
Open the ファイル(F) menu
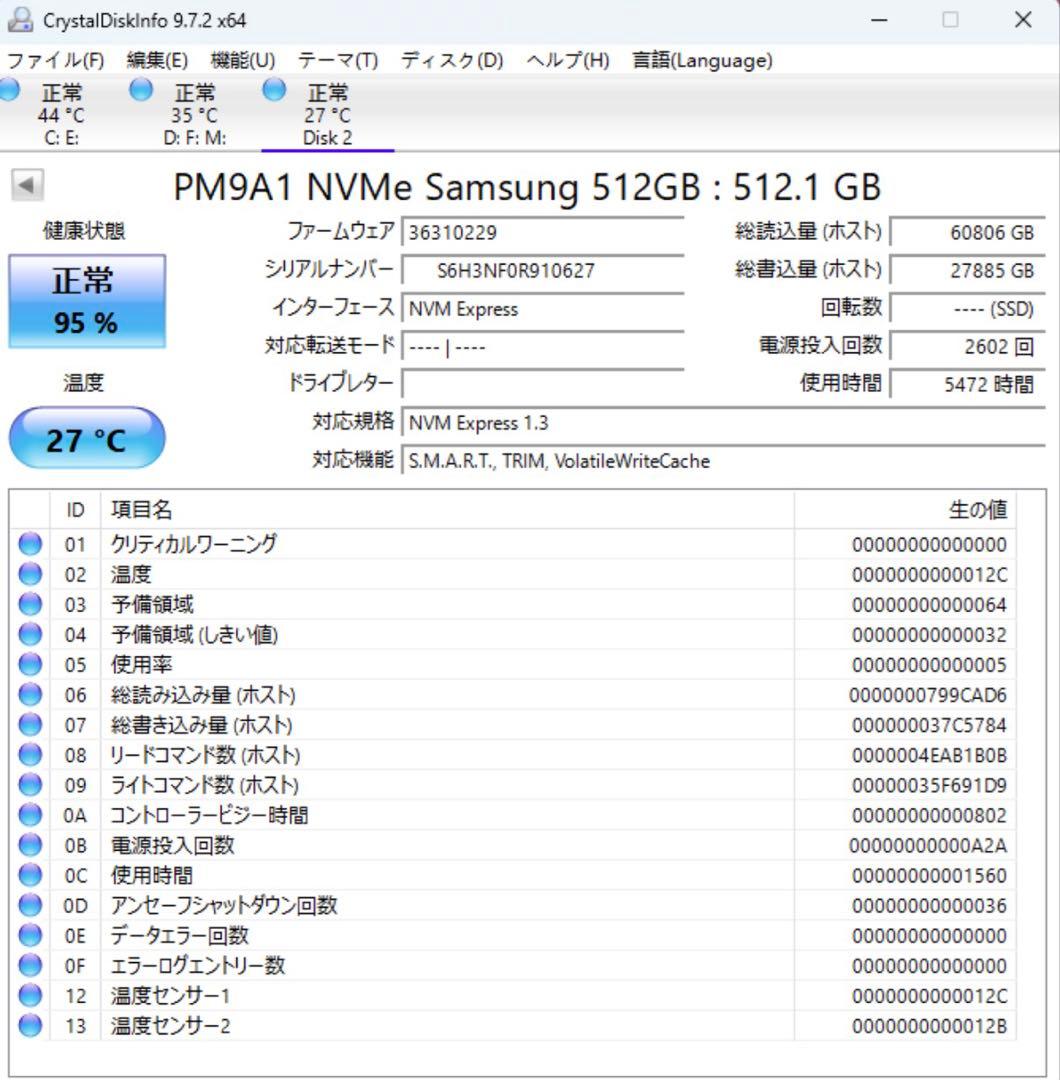(x=55, y=61)
